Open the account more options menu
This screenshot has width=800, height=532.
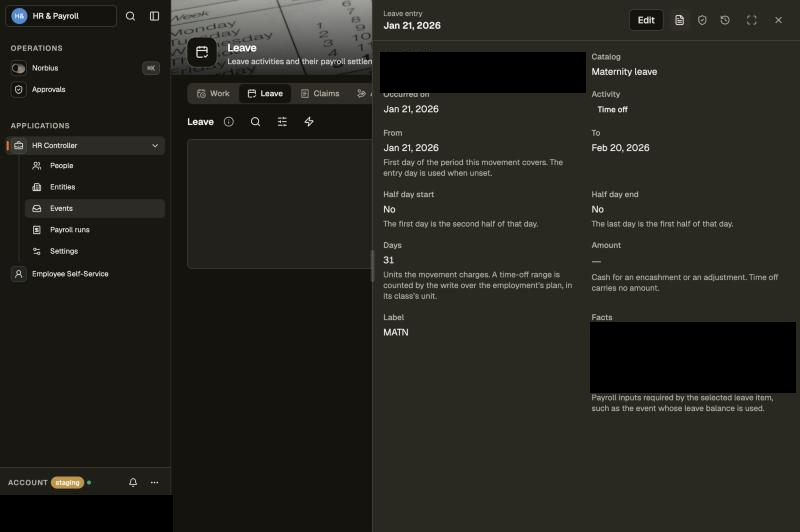(x=155, y=482)
